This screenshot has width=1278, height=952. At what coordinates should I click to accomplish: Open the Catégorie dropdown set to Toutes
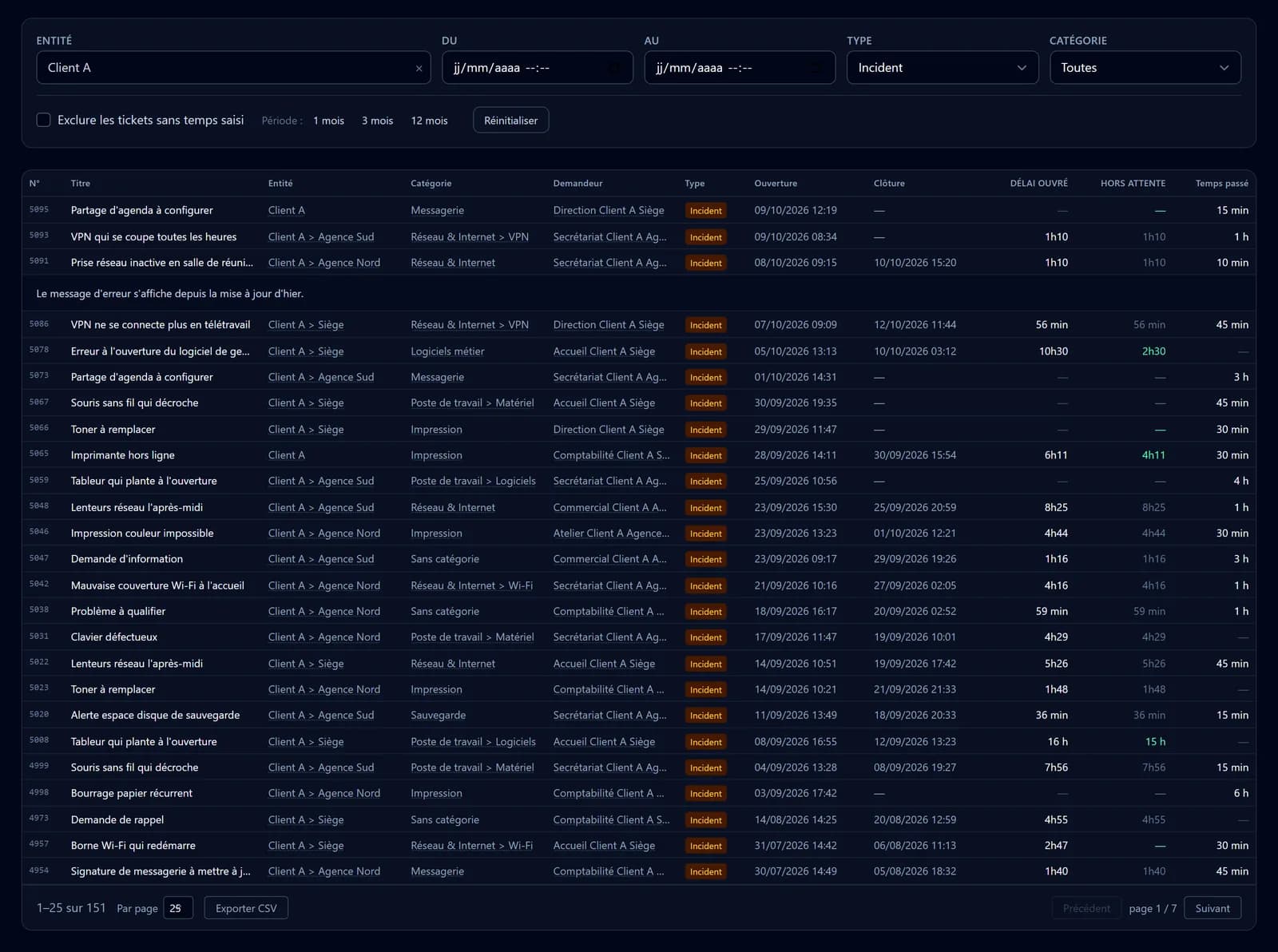[x=1145, y=68]
